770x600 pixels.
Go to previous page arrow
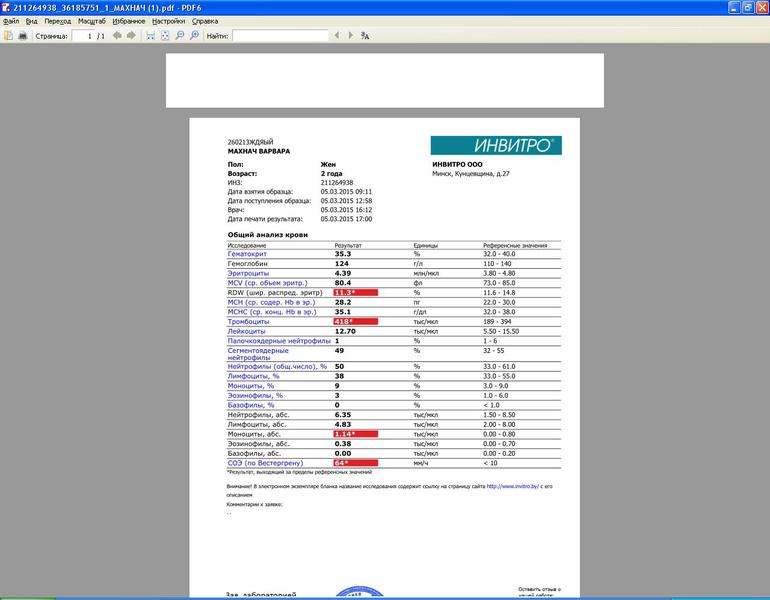pyautogui.click(x=117, y=36)
